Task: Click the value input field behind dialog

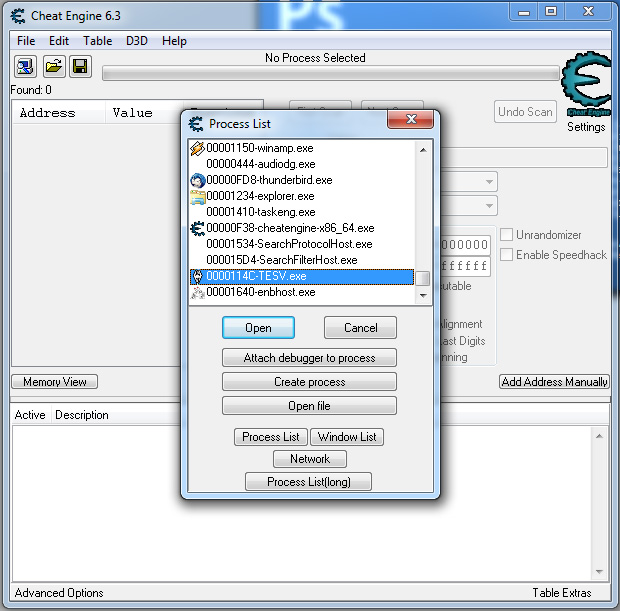Action: (524, 157)
